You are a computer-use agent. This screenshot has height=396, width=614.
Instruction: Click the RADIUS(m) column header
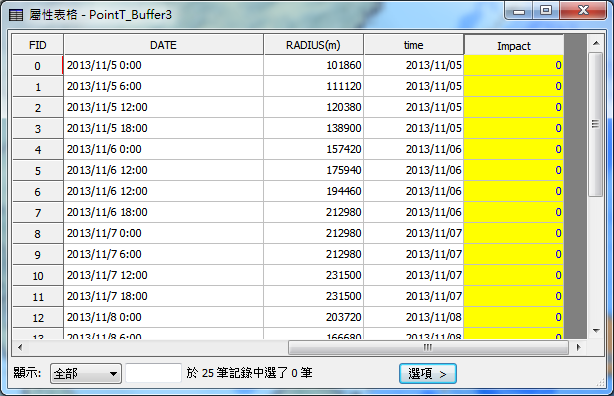point(313,45)
